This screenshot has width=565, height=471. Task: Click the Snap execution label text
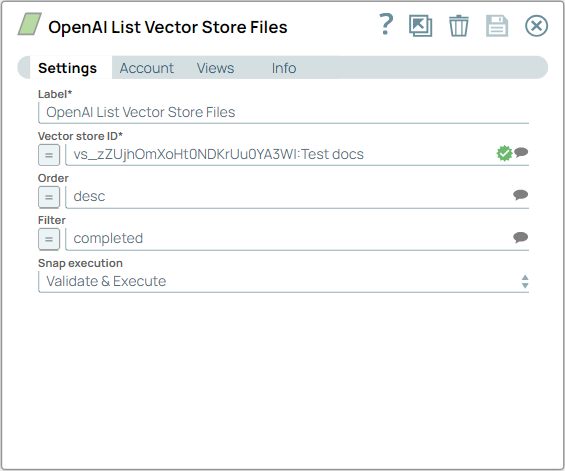[80, 263]
